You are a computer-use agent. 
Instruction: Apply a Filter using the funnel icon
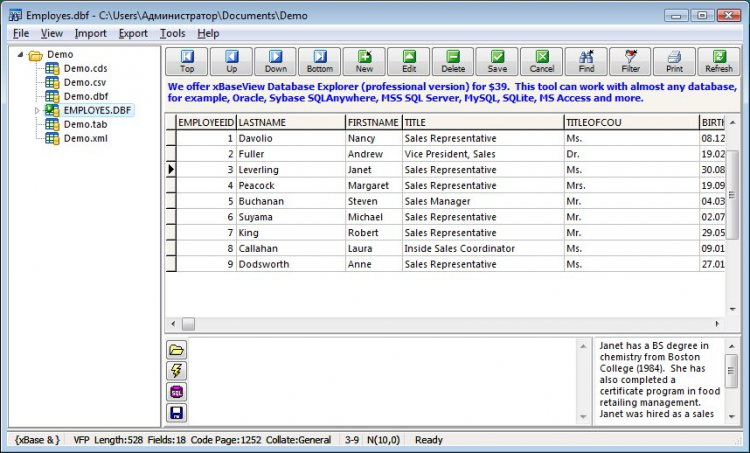630,61
